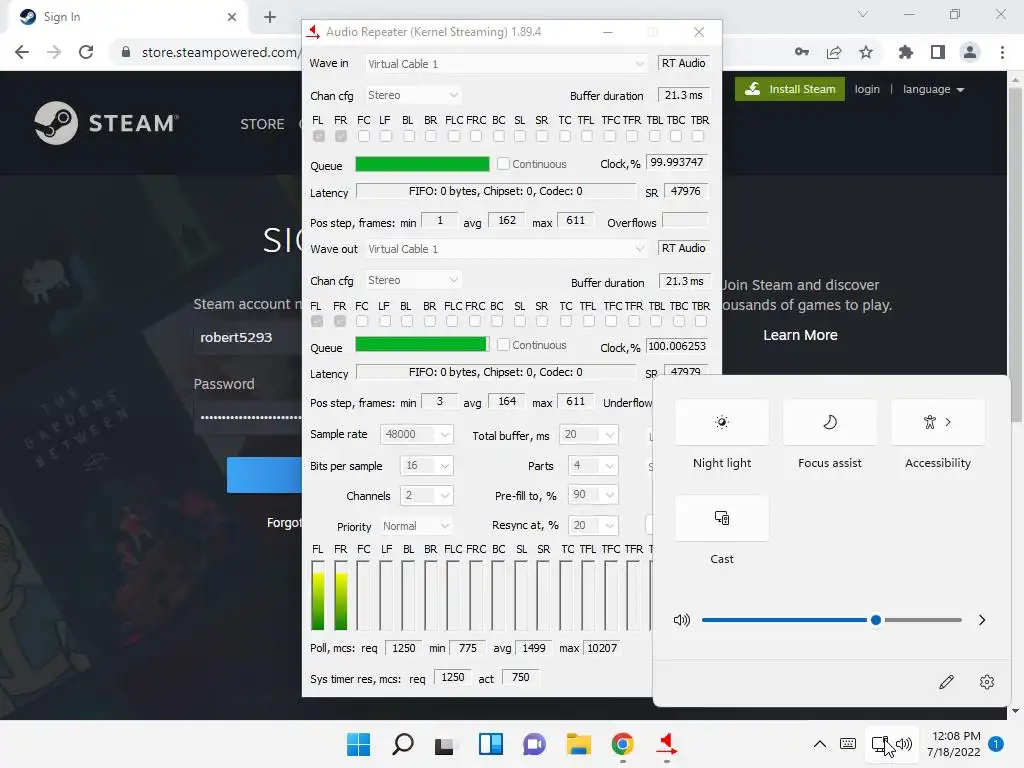Viewport: 1024px width, 768px height.
Task: Open all settings gear icon
Action: (x=987, y=682)
